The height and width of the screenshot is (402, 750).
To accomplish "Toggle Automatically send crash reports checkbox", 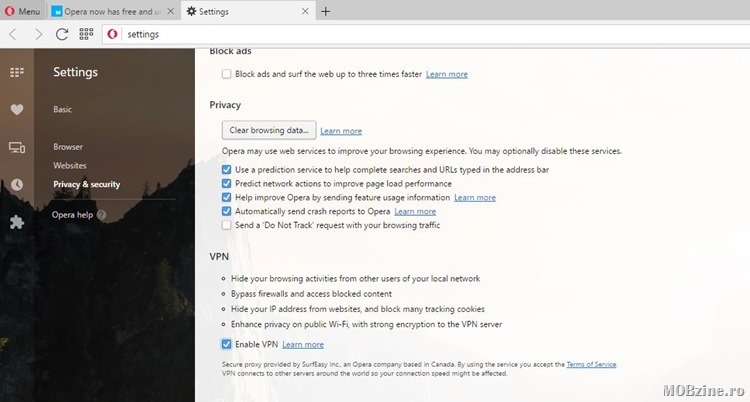I will [226, 211].
